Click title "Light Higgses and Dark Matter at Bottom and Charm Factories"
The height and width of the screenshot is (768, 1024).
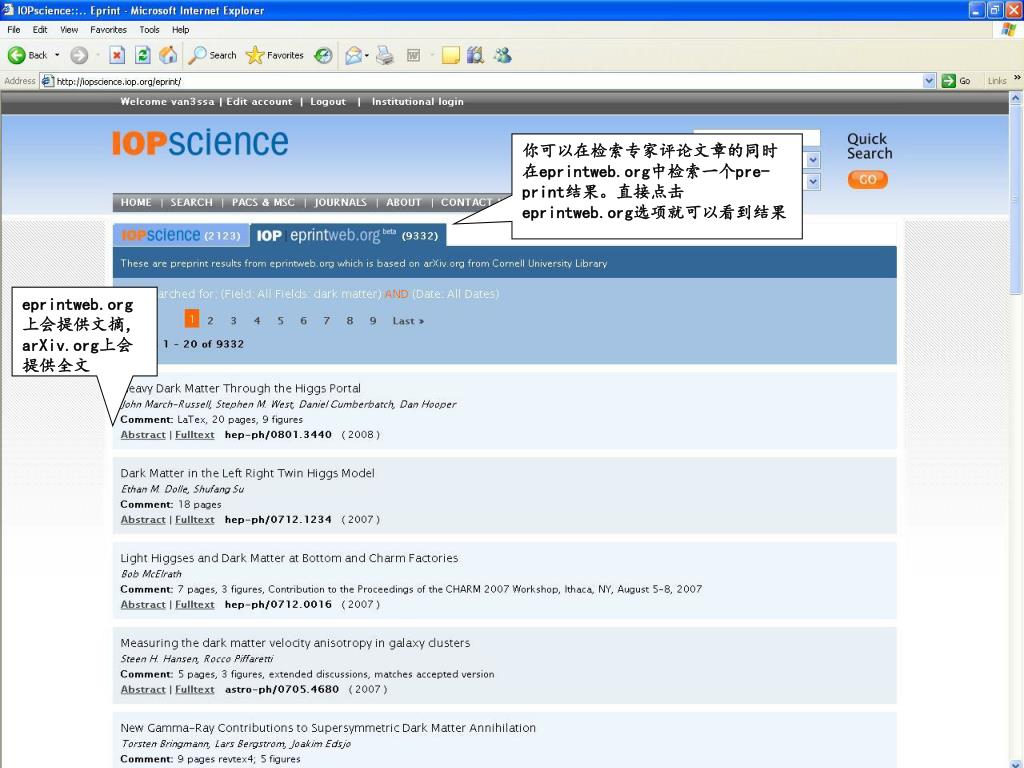[x=289, y=558]
